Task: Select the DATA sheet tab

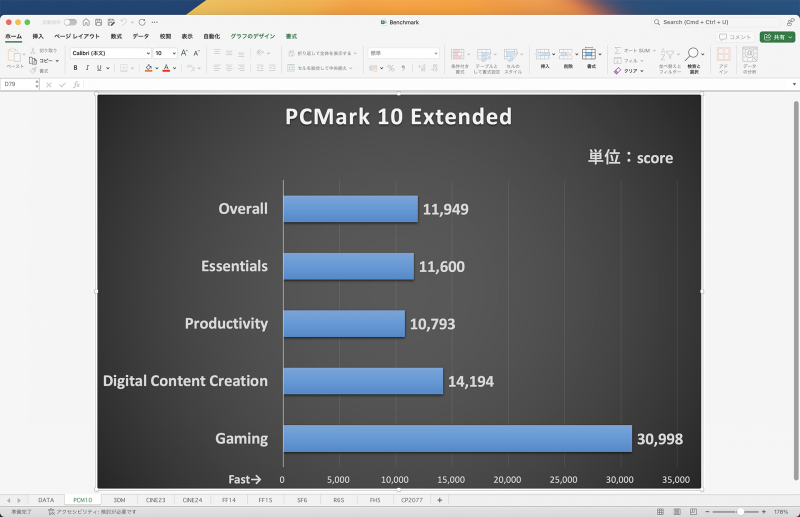Action: pyautogui.click(x=46, y=500)
